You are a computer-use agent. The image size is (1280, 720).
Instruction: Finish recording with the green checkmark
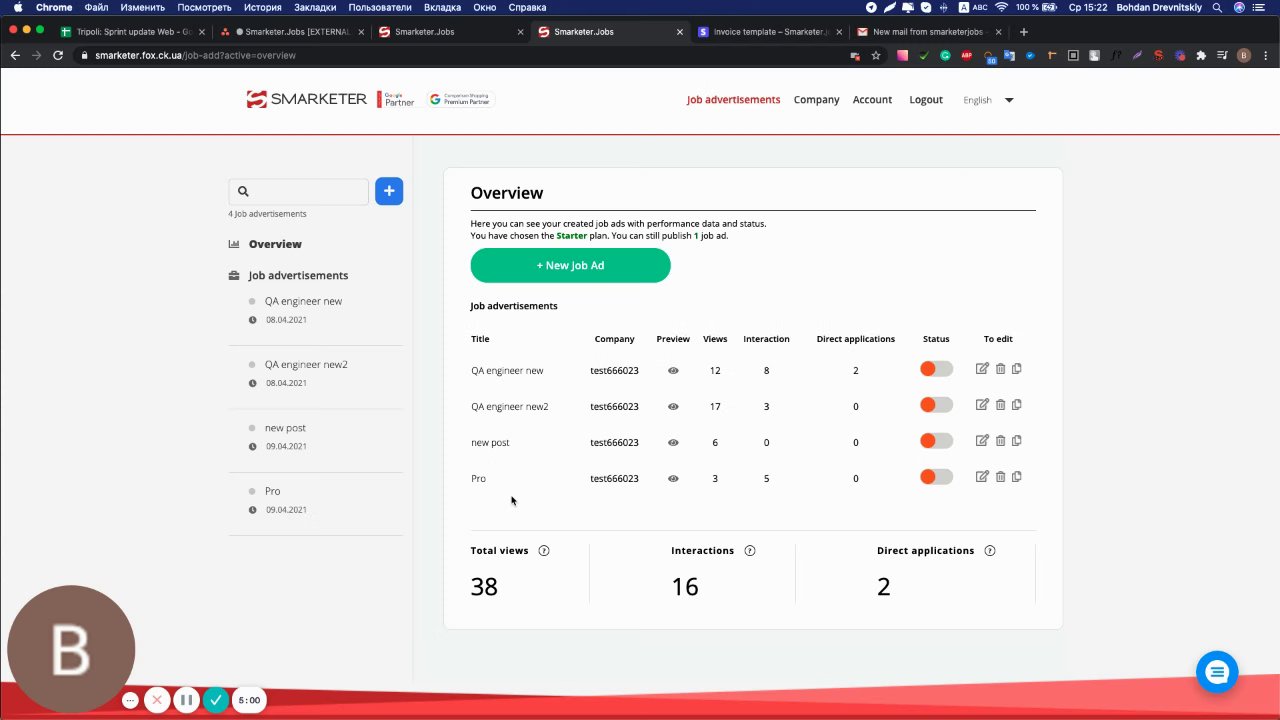[216, 700]
